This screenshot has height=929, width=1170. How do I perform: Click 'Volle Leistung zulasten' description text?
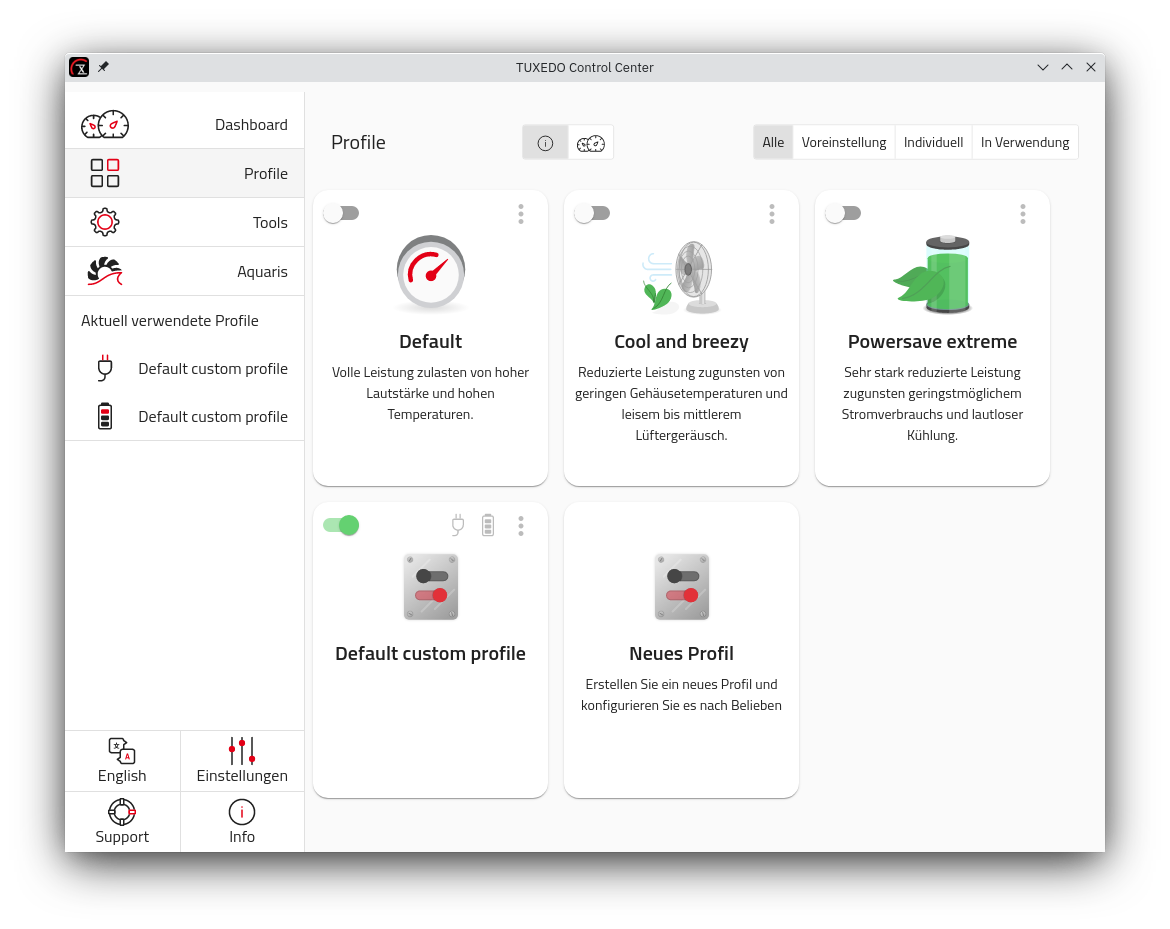[x=431, y=393]
